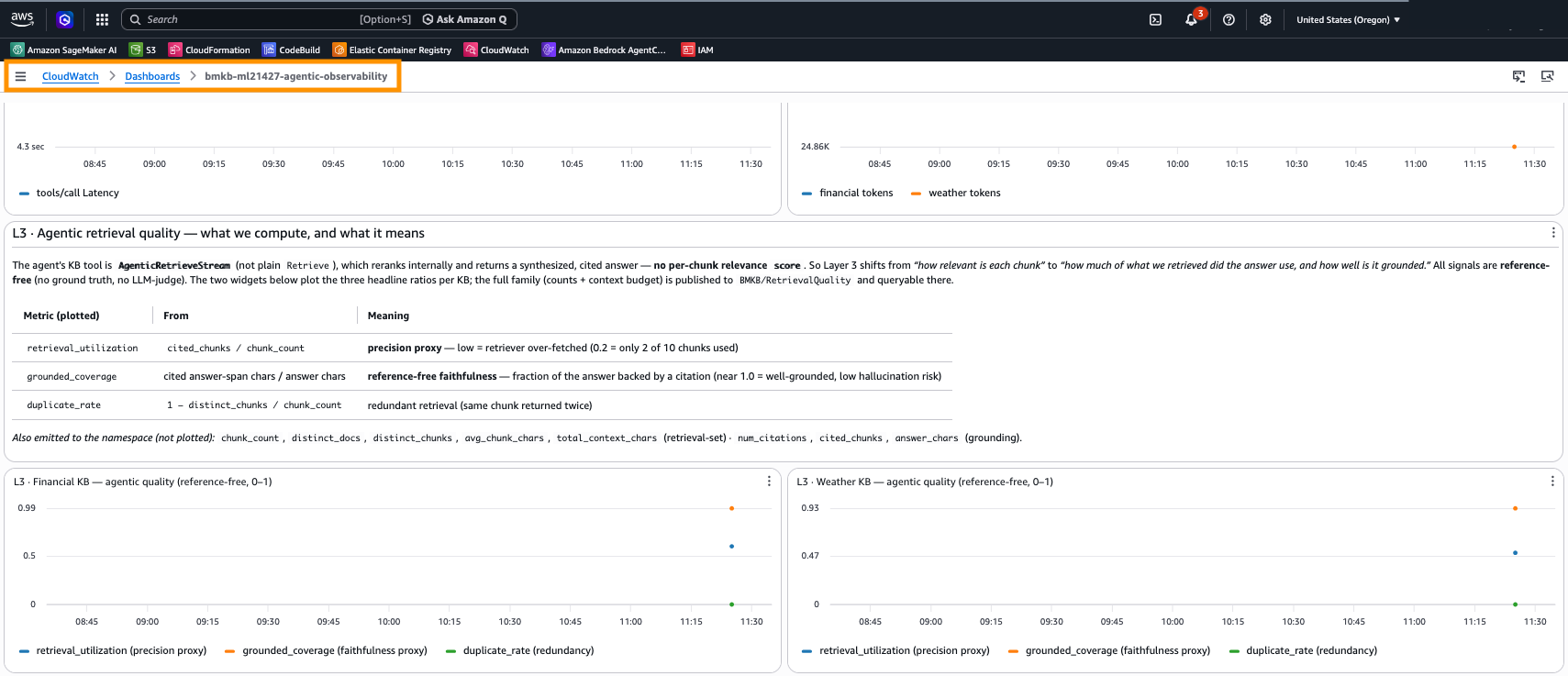Open the Weather KB widget actions menu

[x=1552, y=482]
